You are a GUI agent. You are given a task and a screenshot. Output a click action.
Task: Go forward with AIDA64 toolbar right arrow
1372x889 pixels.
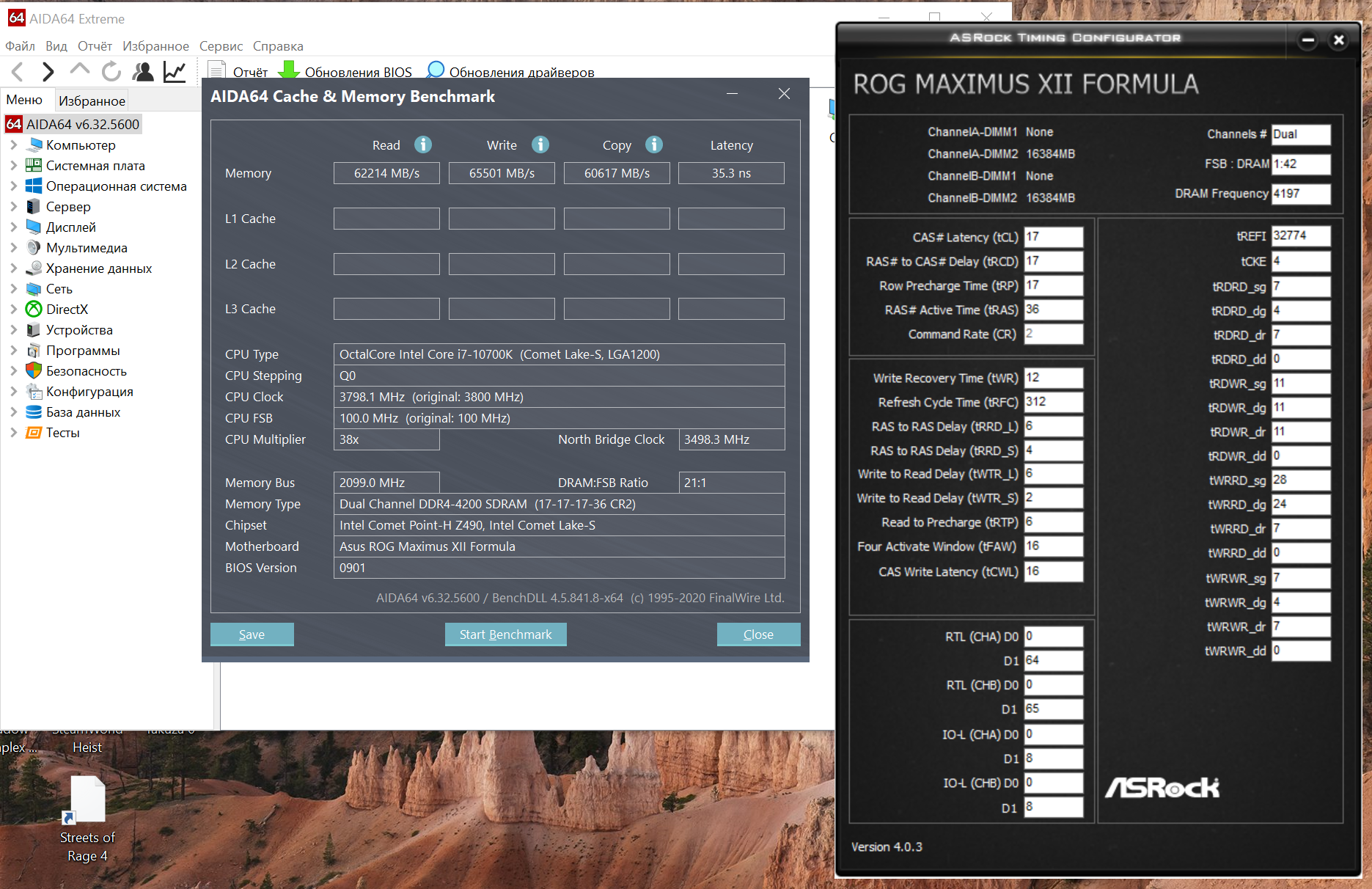[48, 72]
